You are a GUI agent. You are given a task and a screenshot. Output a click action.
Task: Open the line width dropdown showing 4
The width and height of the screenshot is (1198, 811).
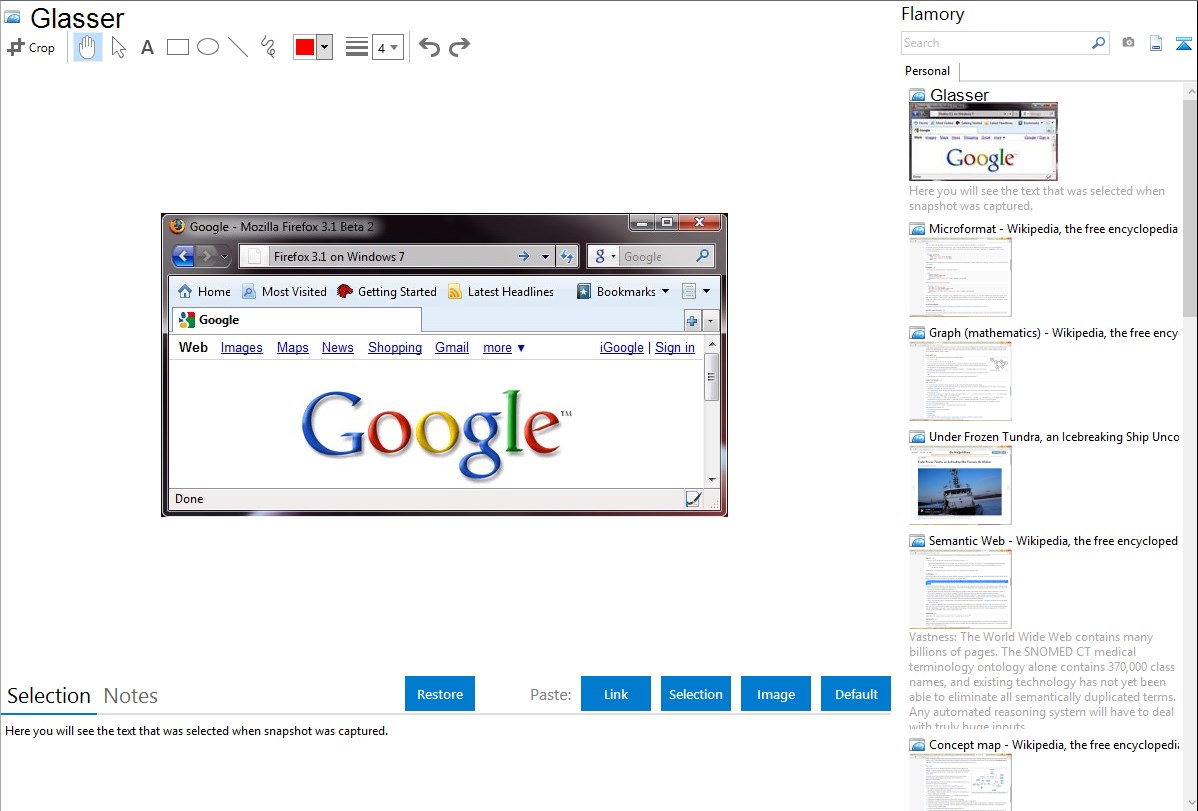pos(387,47)
